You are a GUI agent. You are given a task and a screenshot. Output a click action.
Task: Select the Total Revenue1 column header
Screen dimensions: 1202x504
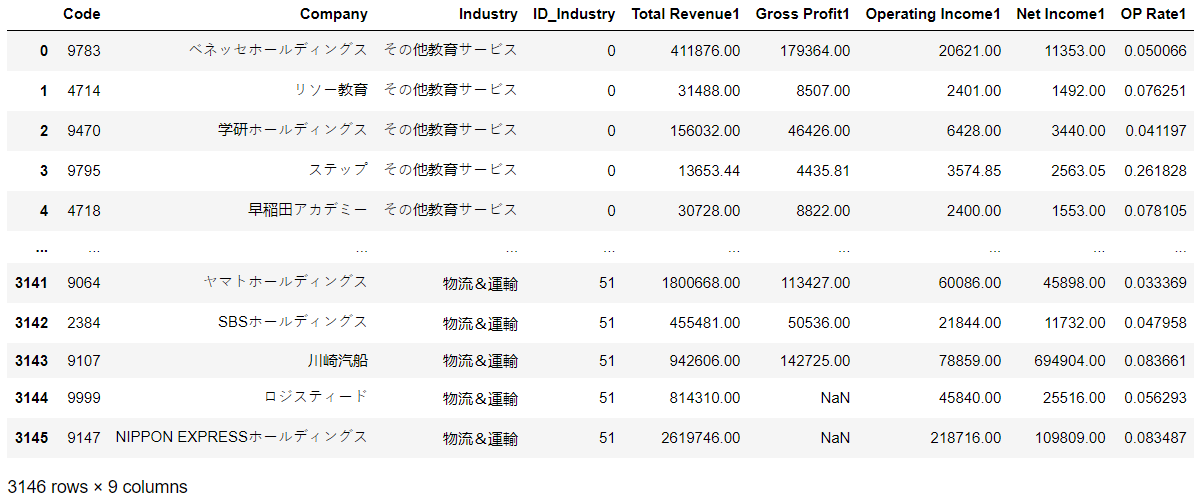coord(686,14)
